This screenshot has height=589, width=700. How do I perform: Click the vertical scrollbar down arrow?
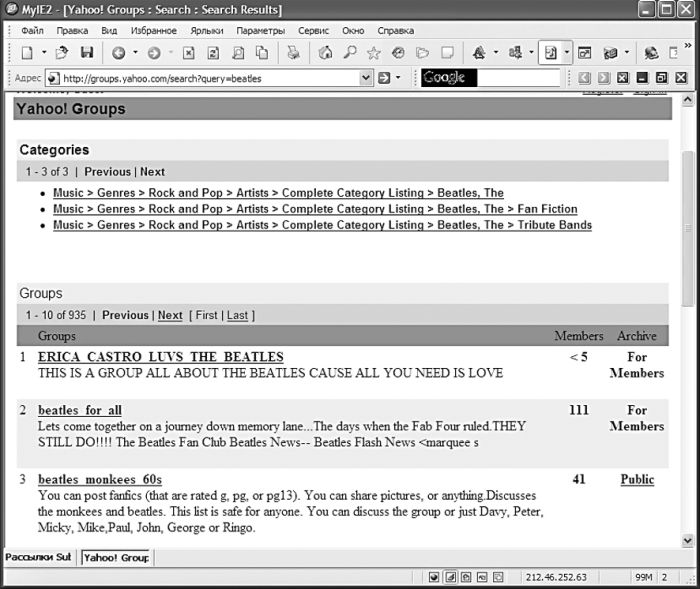coord(687,540)
